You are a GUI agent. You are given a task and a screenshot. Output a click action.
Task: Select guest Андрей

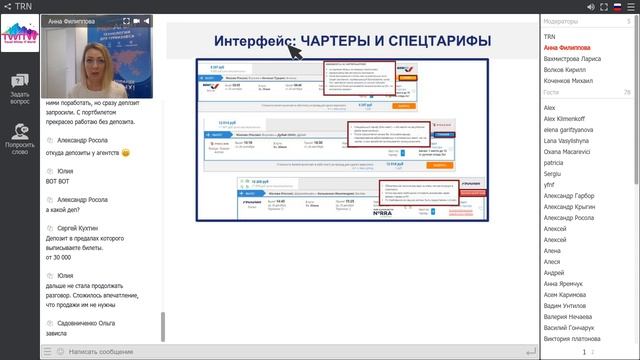point(554,273)
